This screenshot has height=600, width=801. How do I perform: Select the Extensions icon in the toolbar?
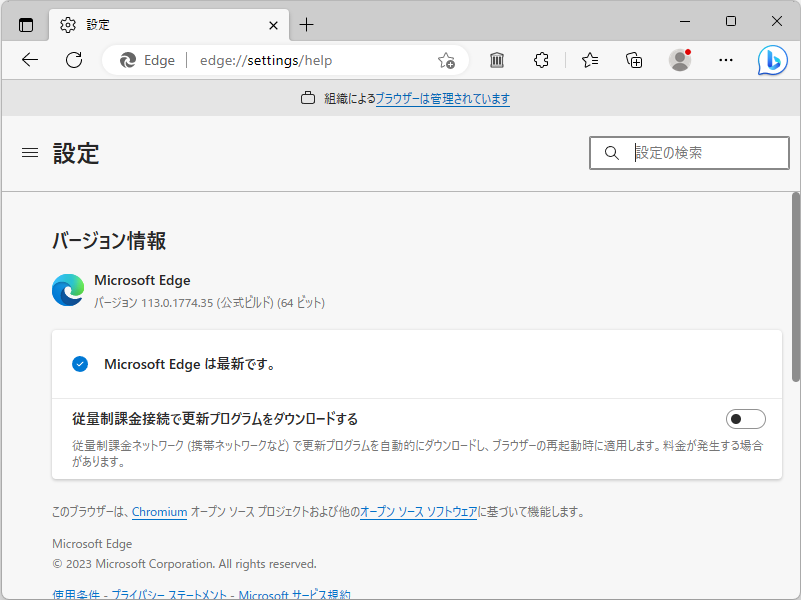tap(541, 60)
